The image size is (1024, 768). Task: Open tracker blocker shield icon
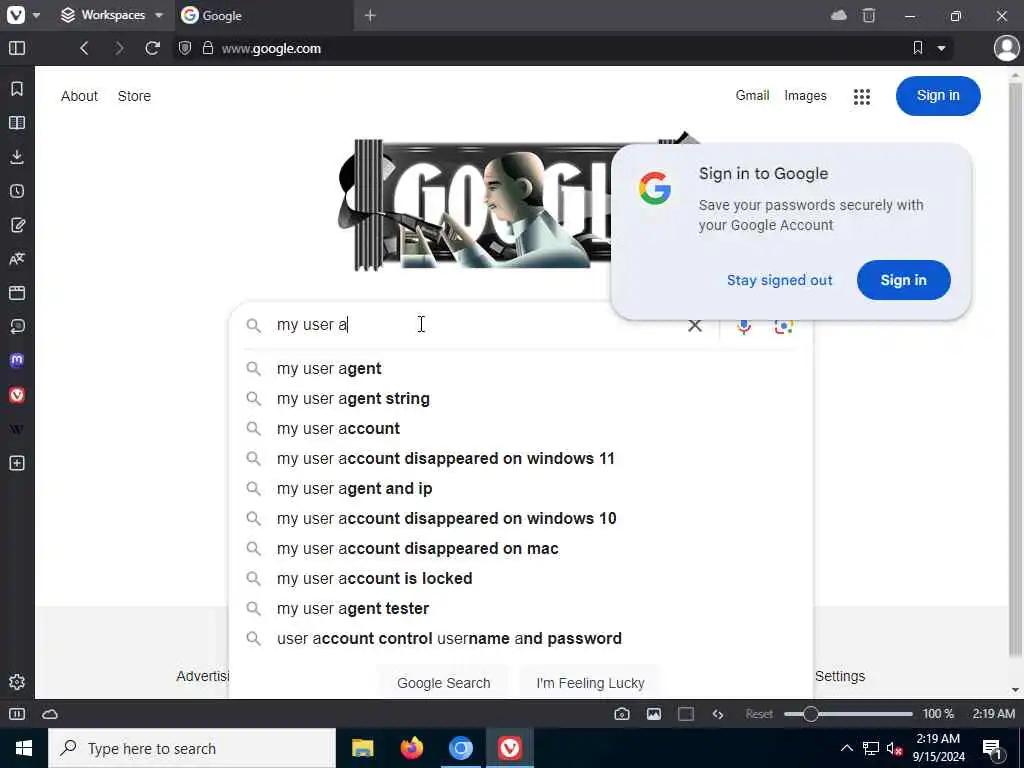pyautogui.click(x=185, y=48)
